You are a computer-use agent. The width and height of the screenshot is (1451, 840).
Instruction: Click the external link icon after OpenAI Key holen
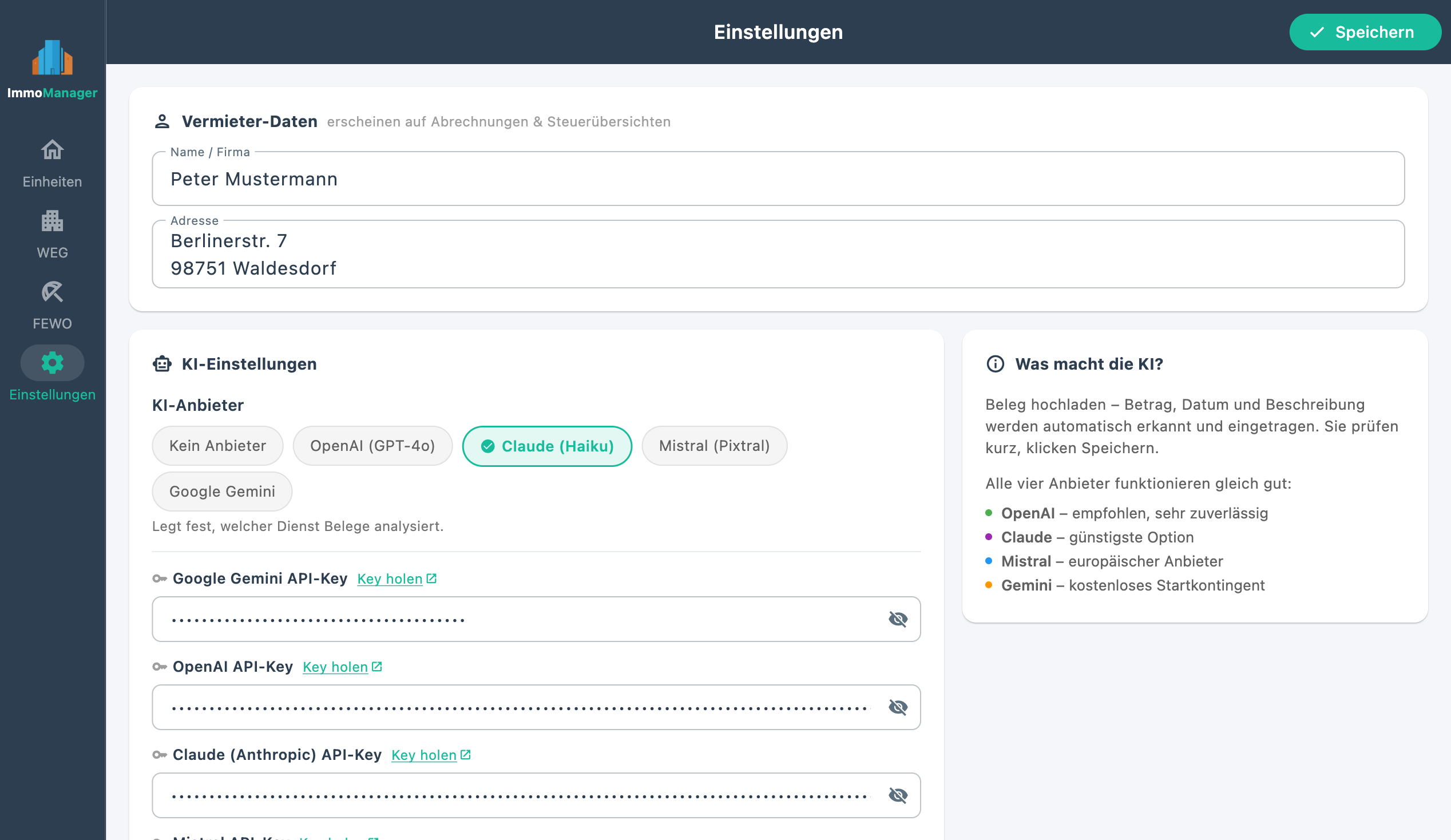tap(377, 666)
